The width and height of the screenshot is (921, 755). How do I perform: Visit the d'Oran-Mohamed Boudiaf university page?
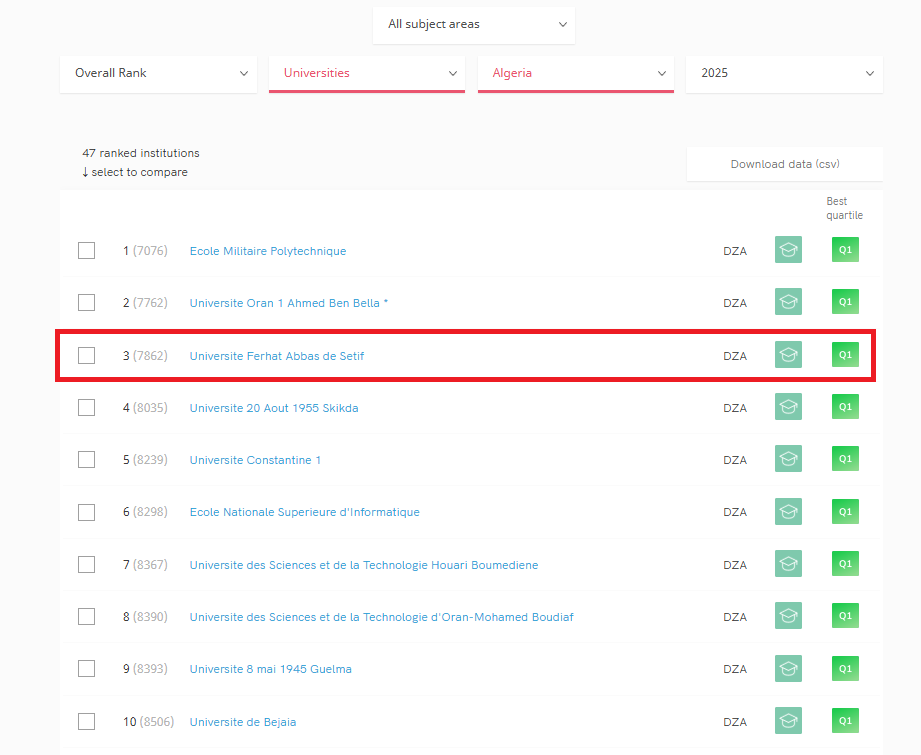pos(381,617)
